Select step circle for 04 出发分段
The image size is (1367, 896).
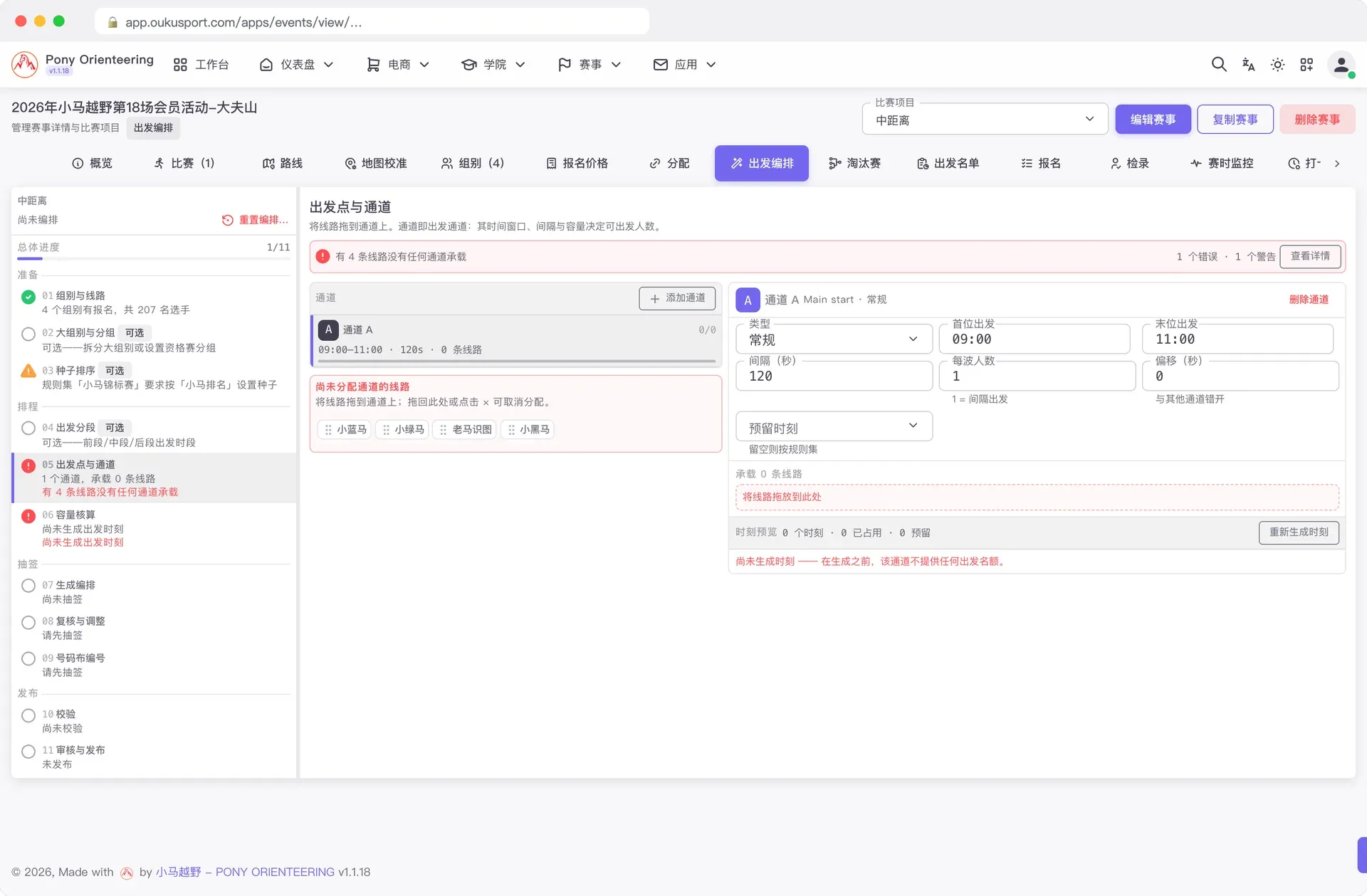click(28, 428)
